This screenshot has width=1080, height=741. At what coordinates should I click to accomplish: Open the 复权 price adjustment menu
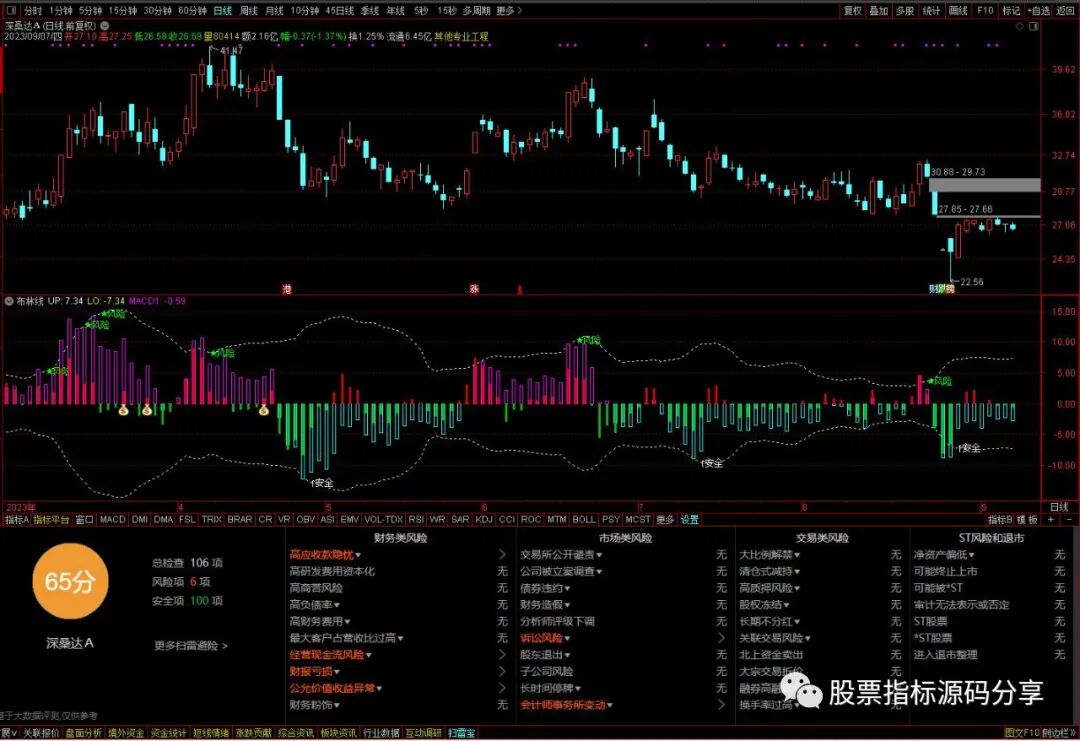click(853, 10)
